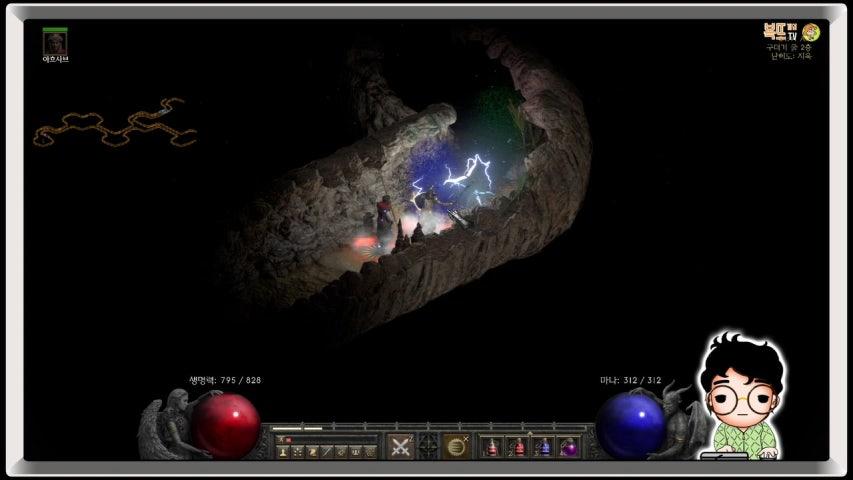Open the gold round right skill slot

[x=456, y=446]
